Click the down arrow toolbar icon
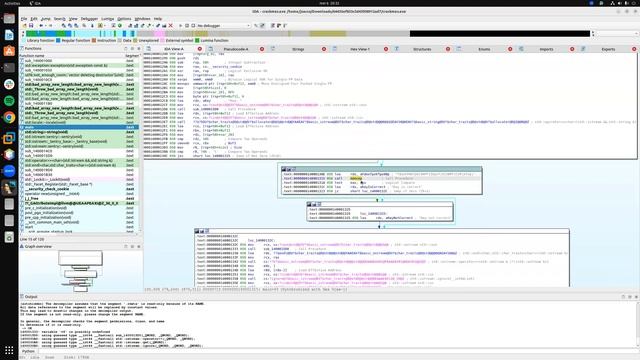 92,26
